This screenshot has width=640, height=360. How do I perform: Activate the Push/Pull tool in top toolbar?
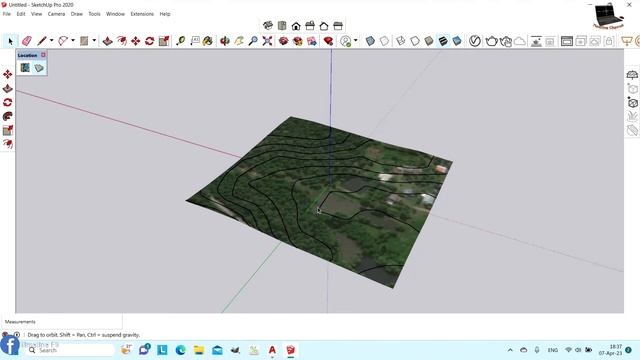107,41
